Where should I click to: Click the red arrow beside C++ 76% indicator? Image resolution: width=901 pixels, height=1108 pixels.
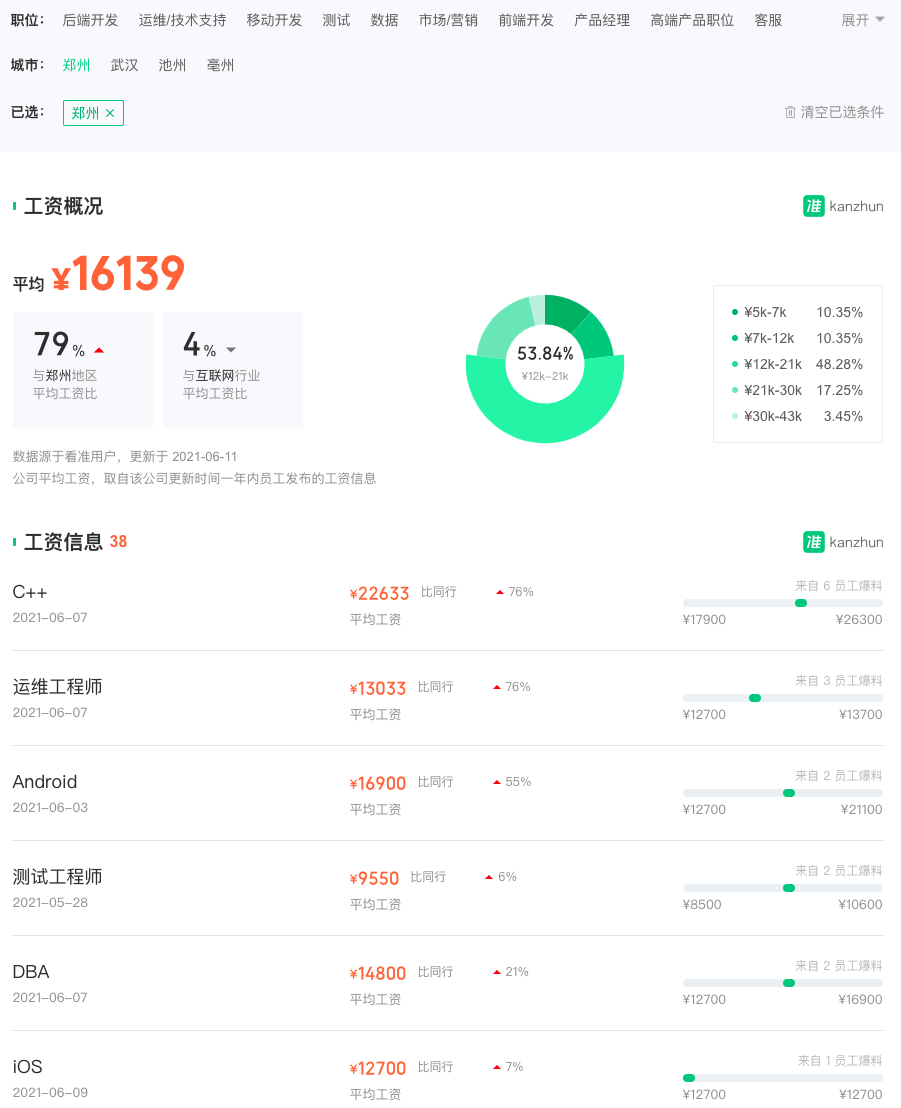(498, 592)
